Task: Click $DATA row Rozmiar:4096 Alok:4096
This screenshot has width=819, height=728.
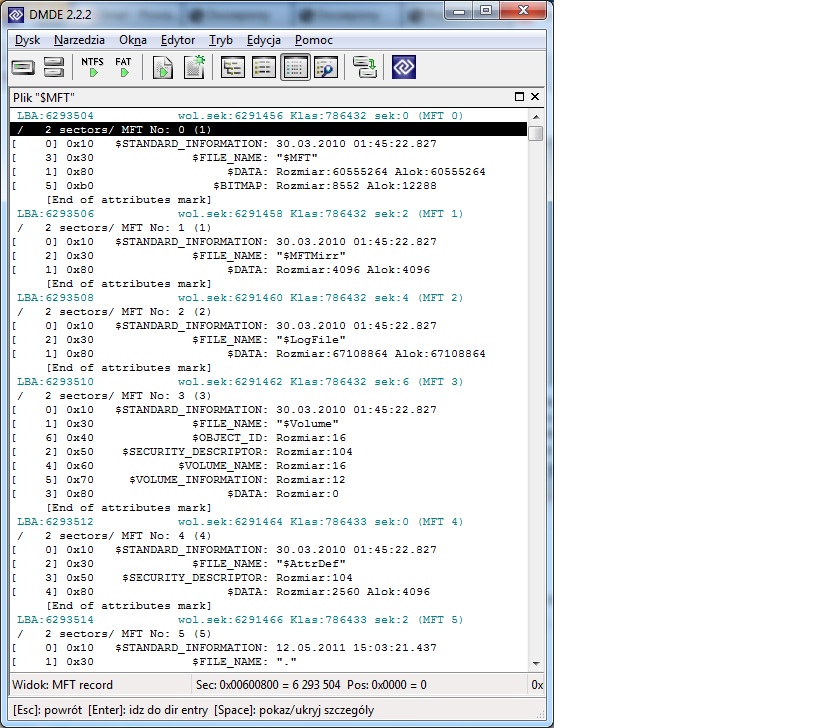Action: (268, 270)
